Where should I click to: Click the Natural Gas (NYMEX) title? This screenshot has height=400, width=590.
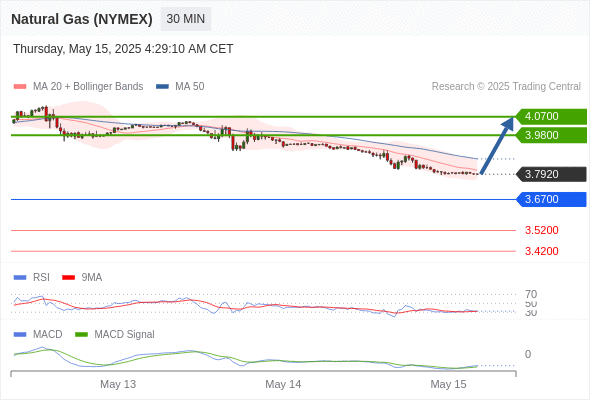point(82,19)
